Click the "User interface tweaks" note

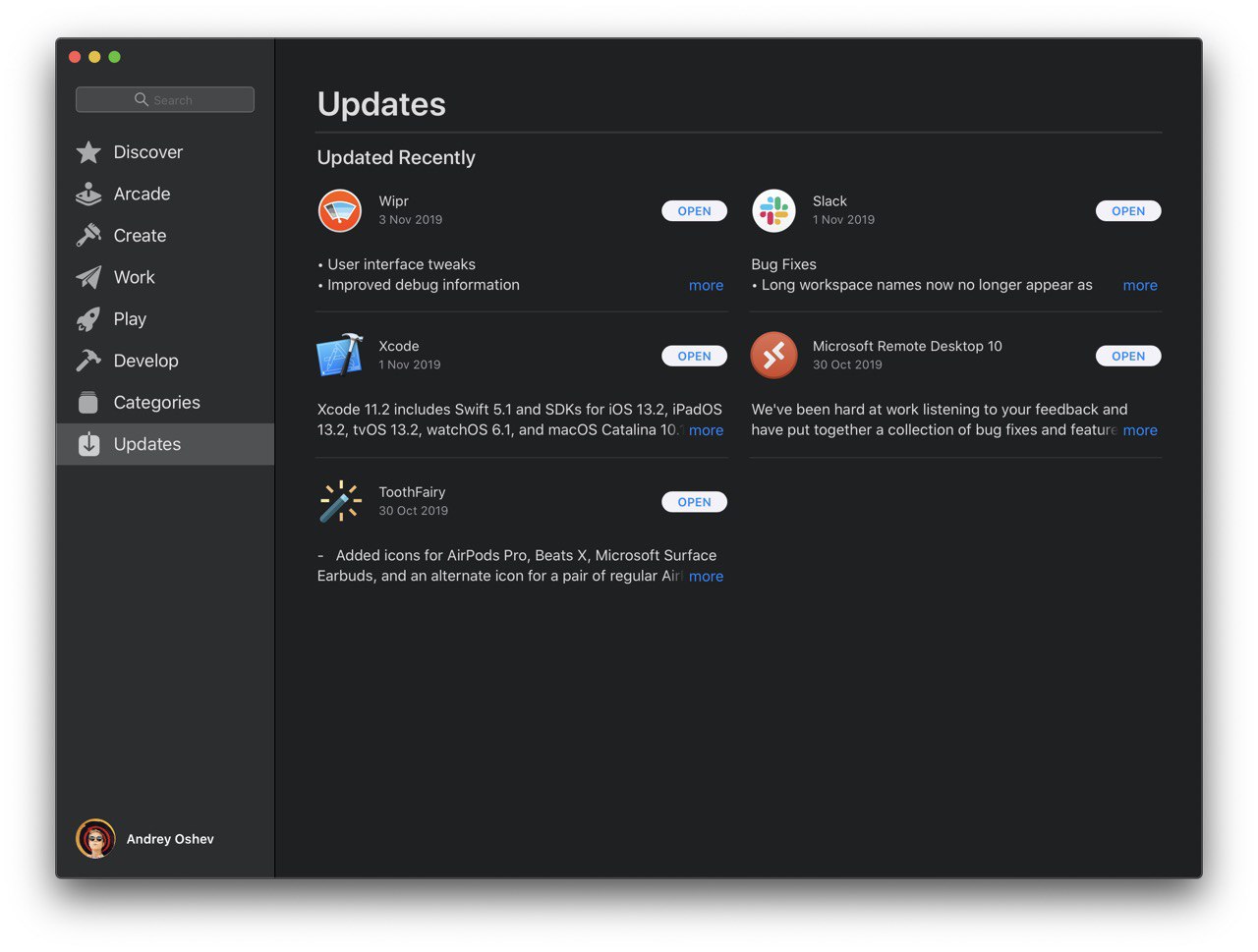pyautogui.click(x=401, y=264)
